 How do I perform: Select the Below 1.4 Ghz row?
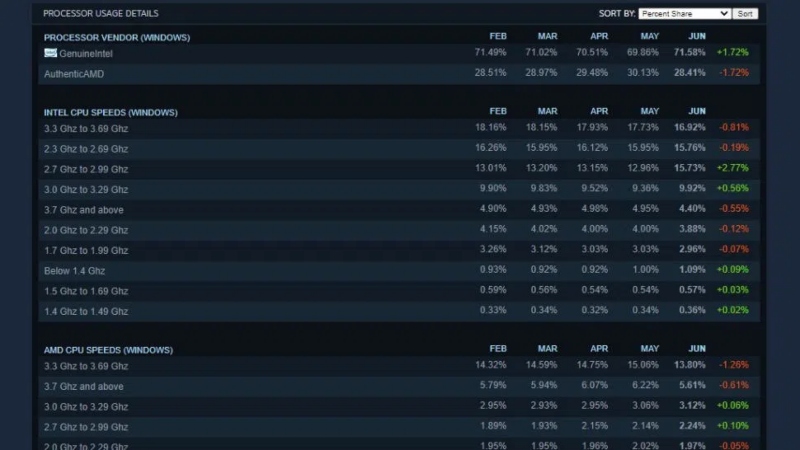pyautogui.click(x=74, y=271)
